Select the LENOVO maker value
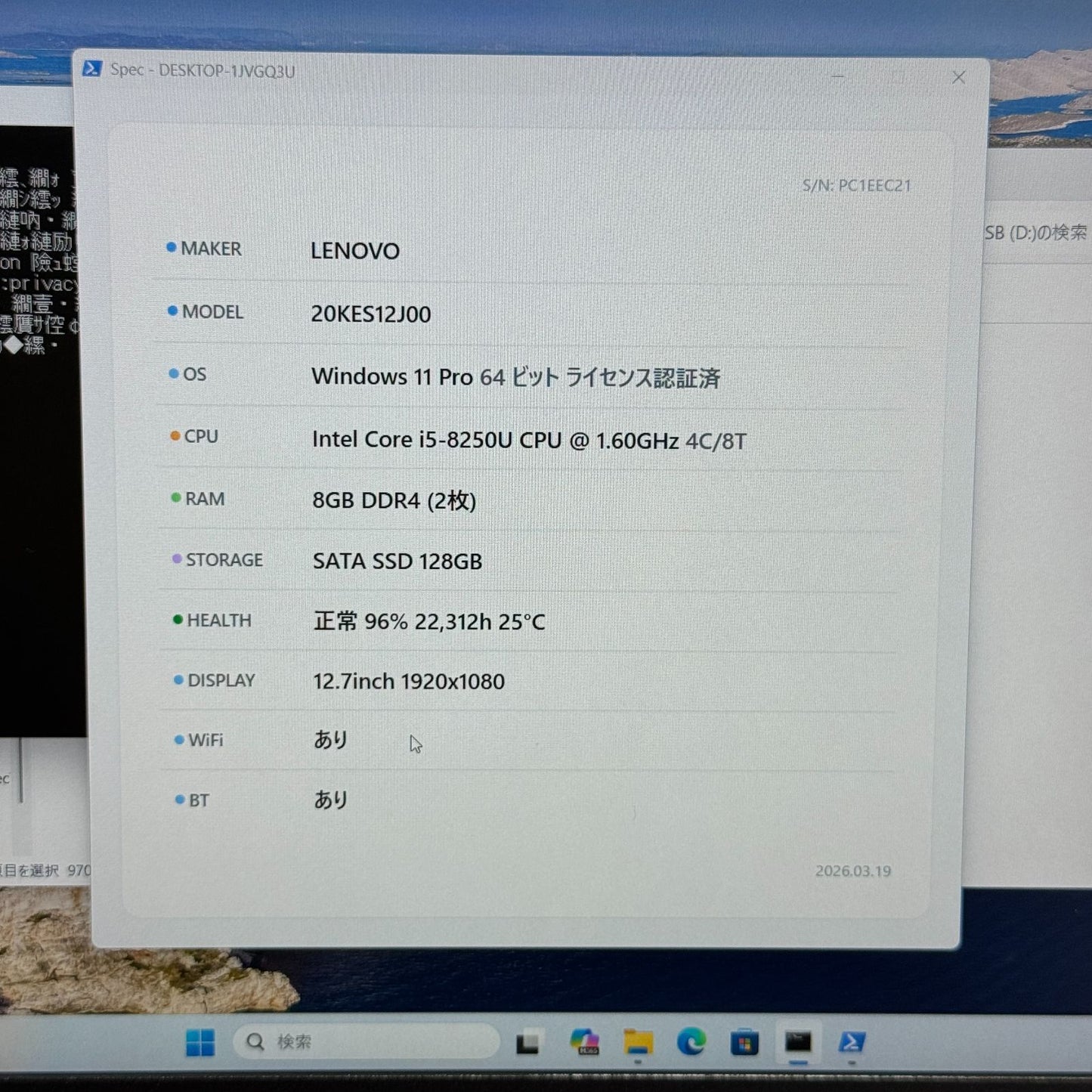This screenshot has height=1092, width=1092. (x=355, y=251)
